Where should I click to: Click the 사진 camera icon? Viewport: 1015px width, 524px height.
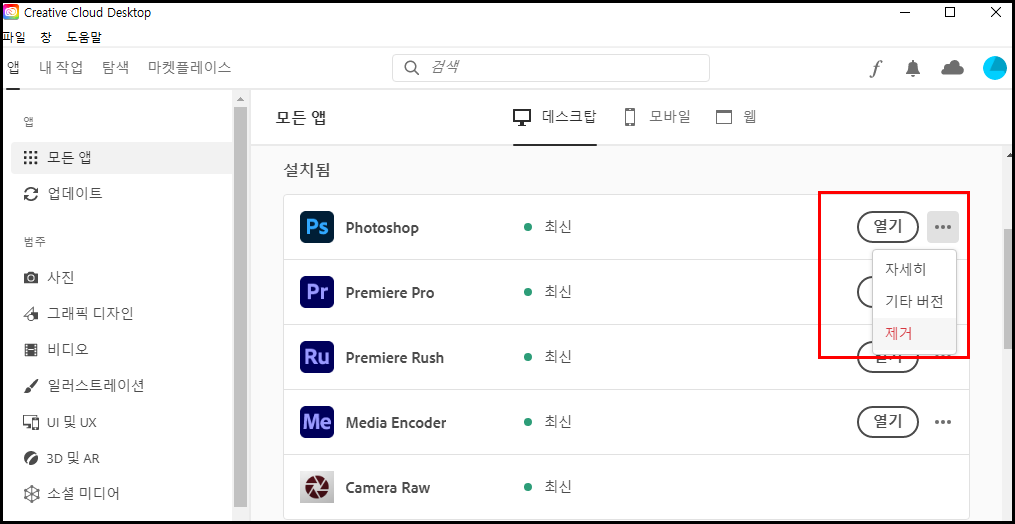point(30,278)
